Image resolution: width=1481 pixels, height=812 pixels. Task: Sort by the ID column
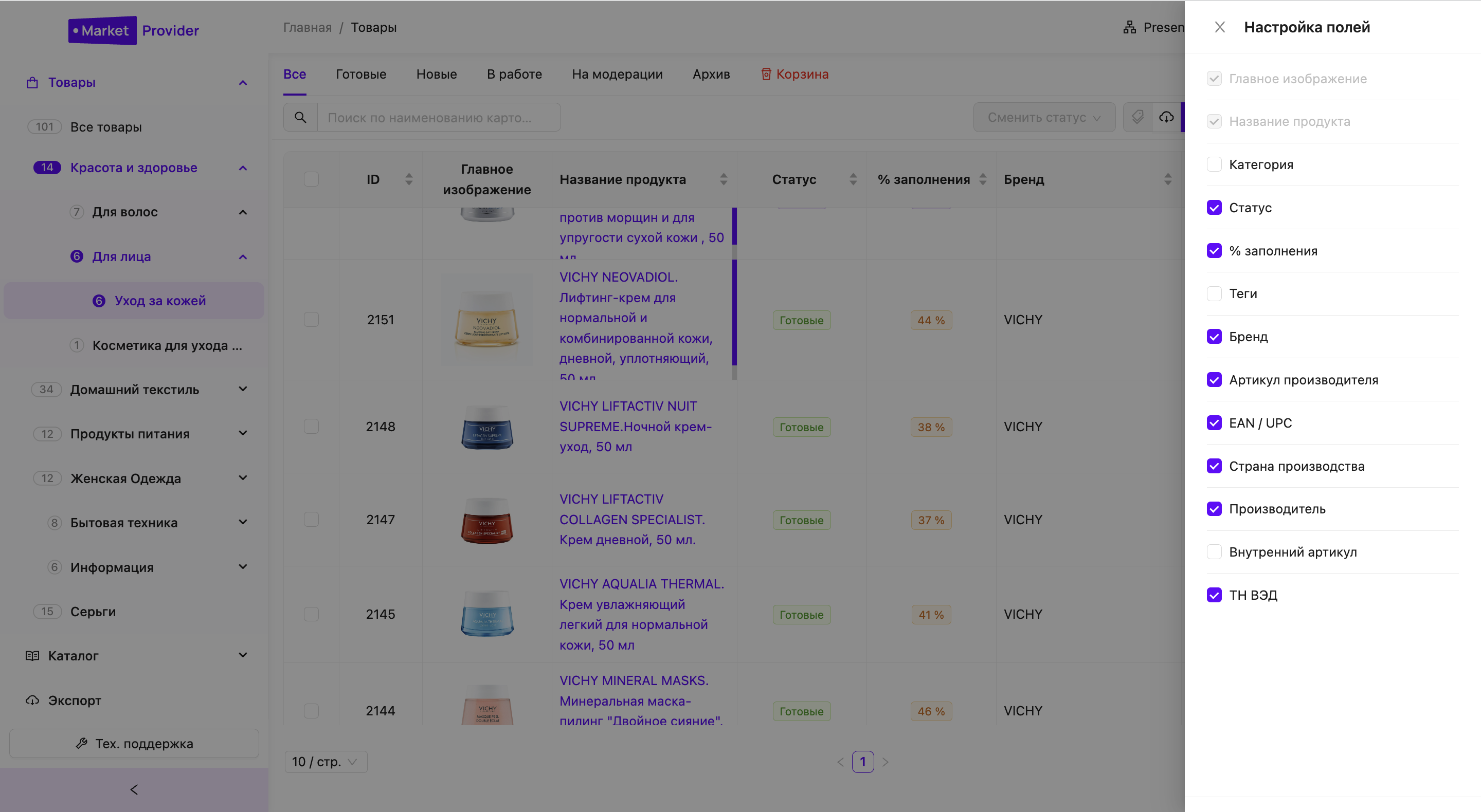pyautogui.click(x=409, y=179)
